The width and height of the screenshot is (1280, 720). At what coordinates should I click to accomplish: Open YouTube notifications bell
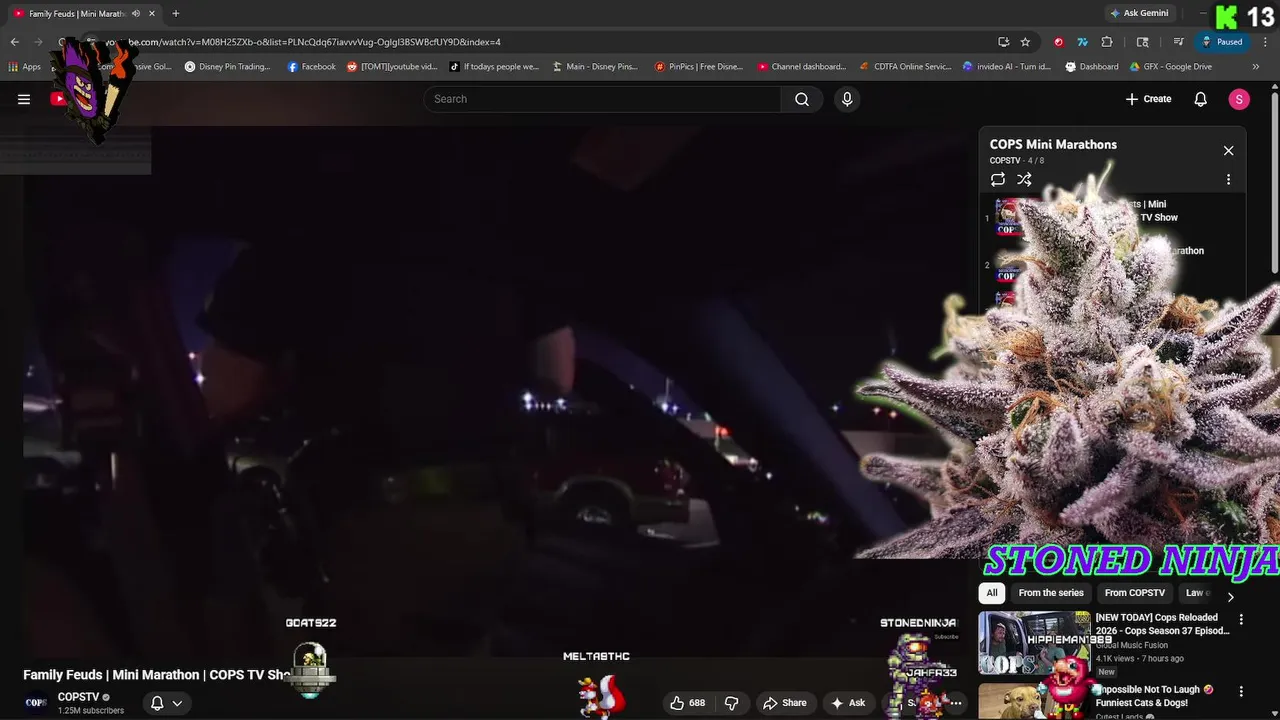coord(1201,99)
